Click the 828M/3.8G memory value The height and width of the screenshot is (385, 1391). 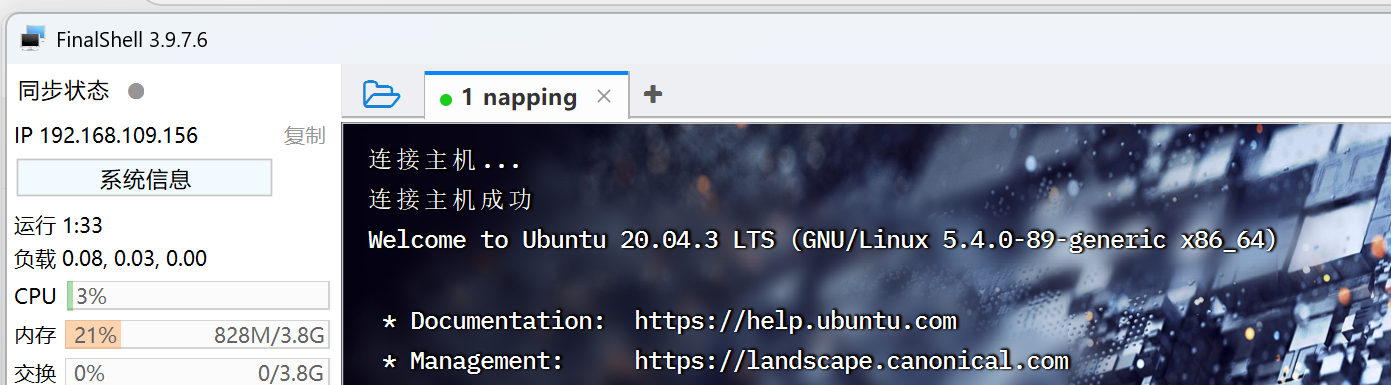[269, 336]
